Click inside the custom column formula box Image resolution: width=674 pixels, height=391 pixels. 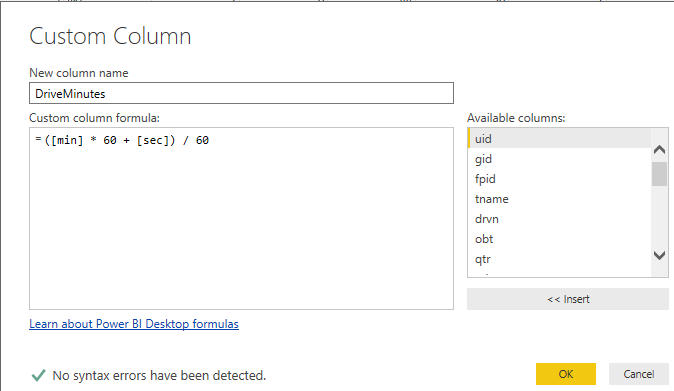coord(241,218)
